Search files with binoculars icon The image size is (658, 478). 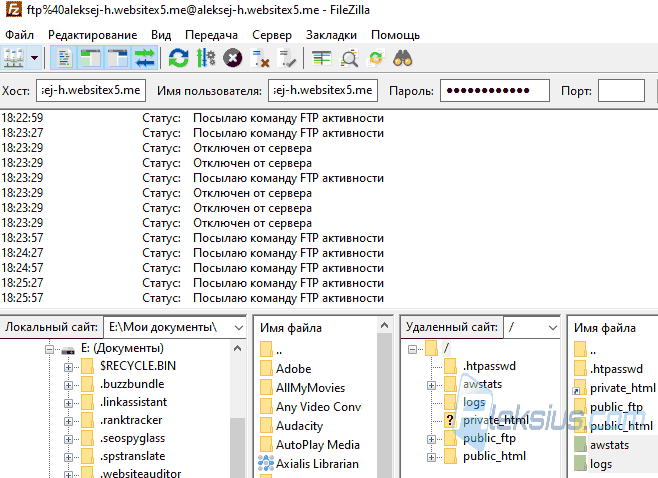pos(402,58)
